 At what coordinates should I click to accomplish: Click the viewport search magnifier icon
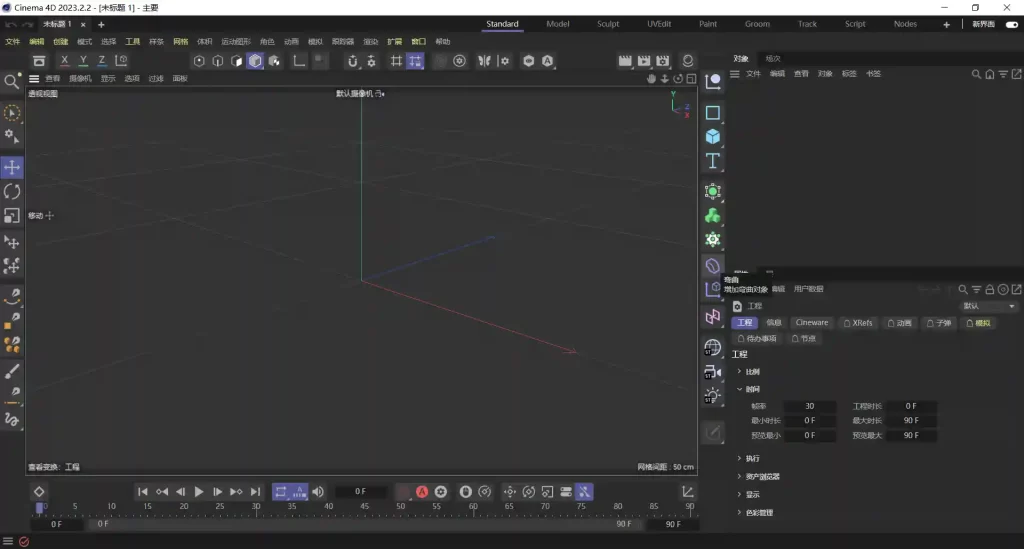(12, 82)
